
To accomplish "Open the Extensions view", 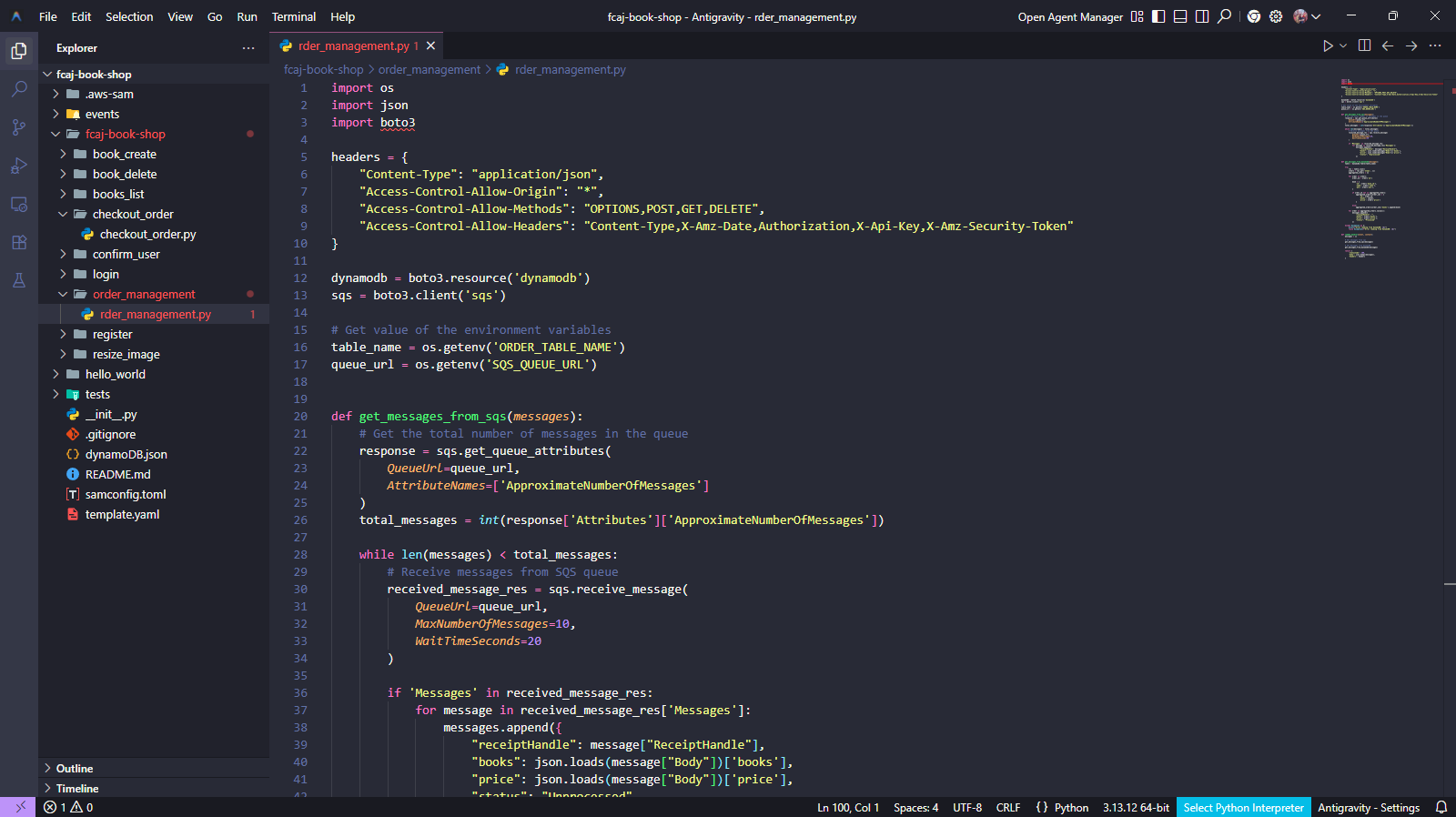I will point(18,242).
